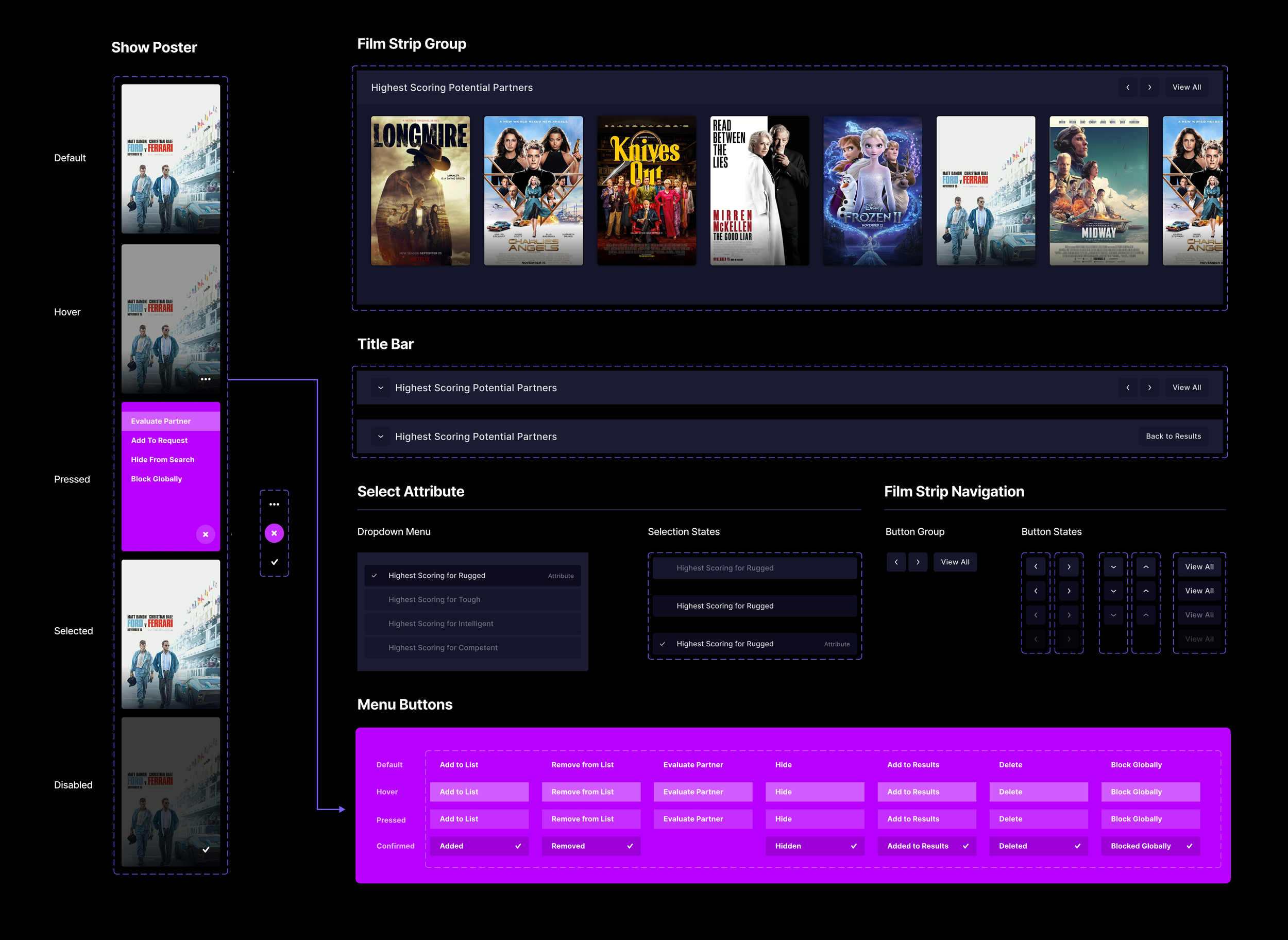Image resolution: width=1288 pixels, height=940 pixels.
Task: Click the left arrow in Button Group
Action: pos(896,562)
